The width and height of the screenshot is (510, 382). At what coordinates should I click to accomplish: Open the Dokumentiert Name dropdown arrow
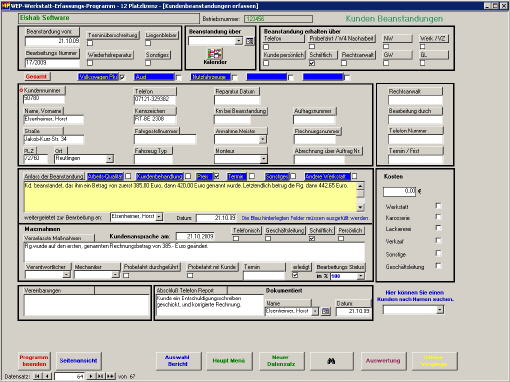click(315, 311)
